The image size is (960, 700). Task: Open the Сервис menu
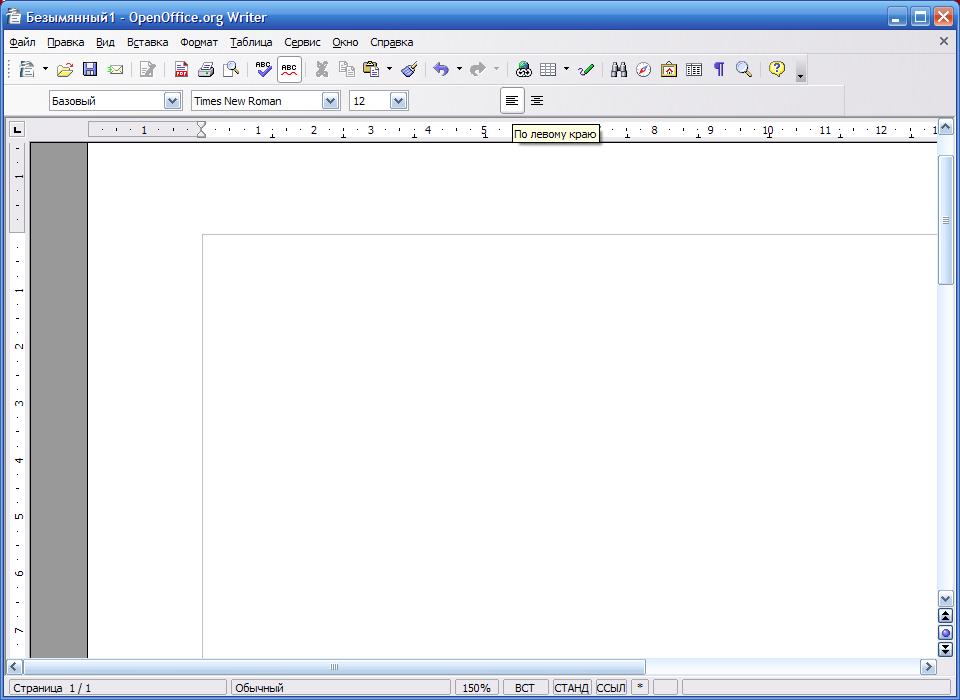click(302, 42)
